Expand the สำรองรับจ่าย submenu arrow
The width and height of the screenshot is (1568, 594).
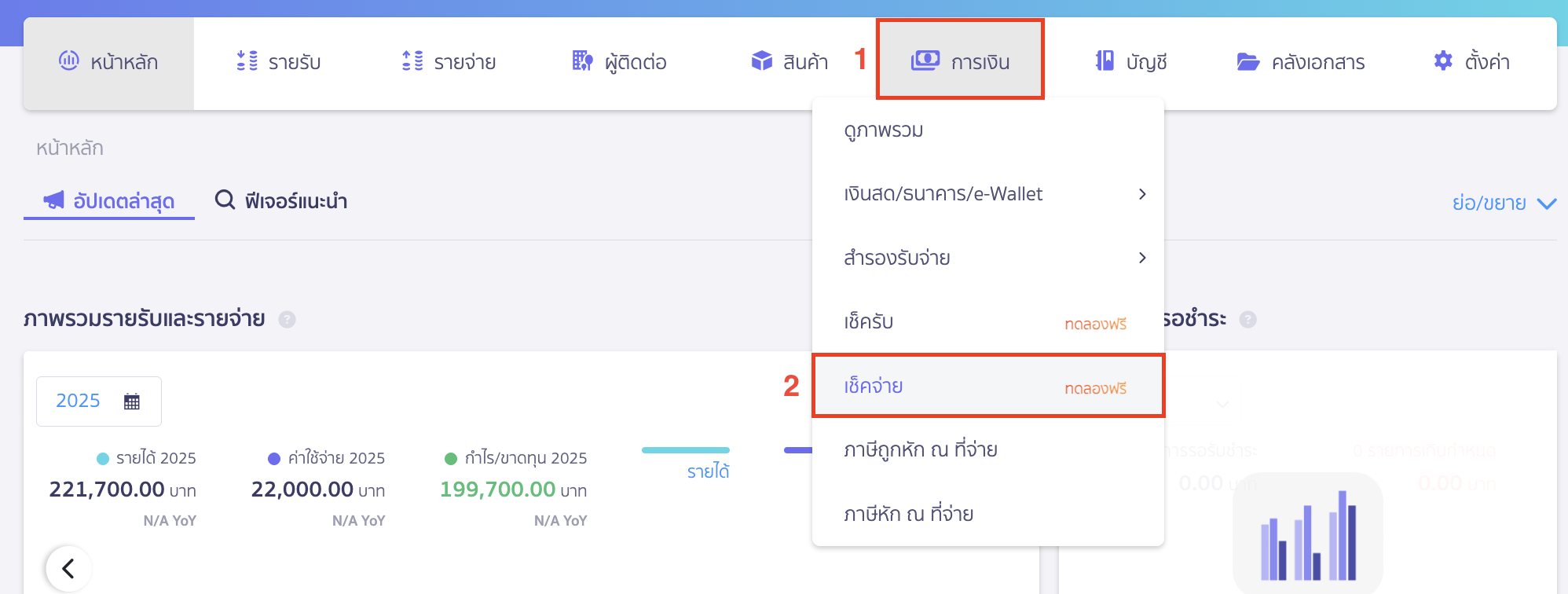pos(1144,258)
